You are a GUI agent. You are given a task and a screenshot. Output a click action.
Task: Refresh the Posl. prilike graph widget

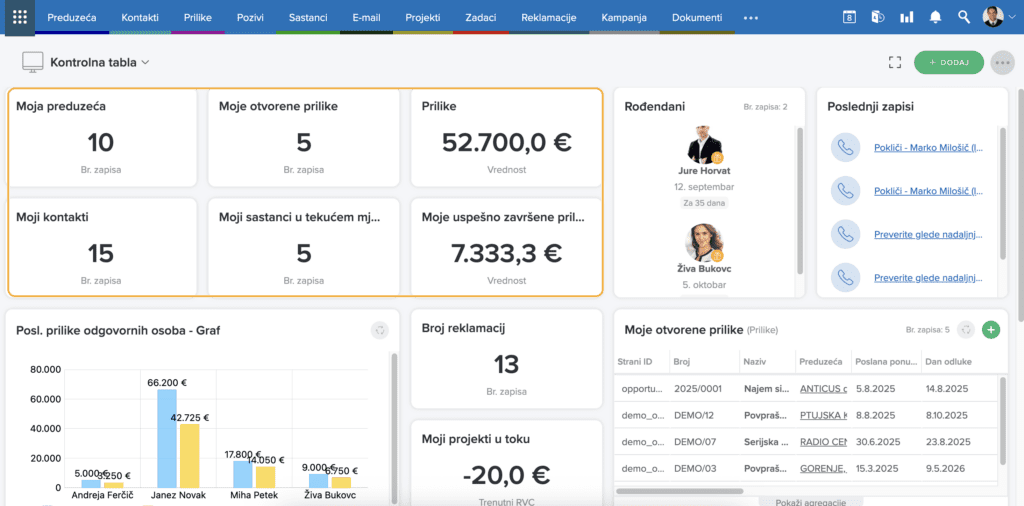pos(379,330)
